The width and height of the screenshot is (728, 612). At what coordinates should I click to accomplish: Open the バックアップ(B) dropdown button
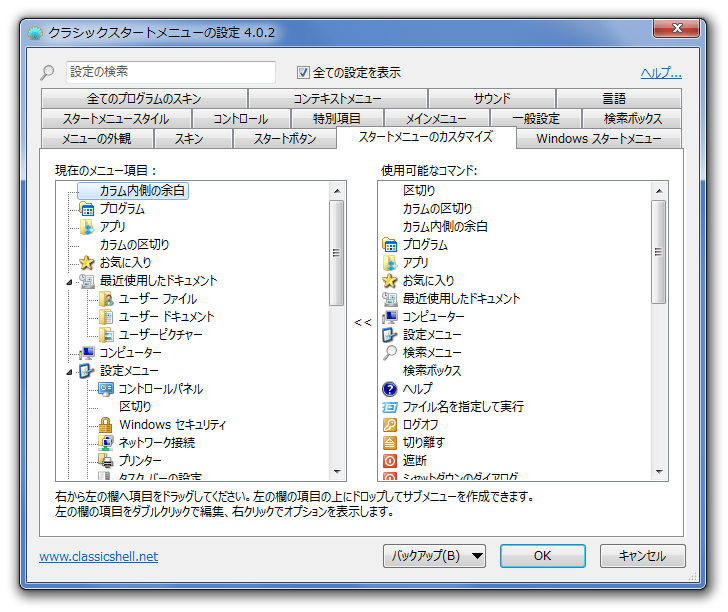[x=434, y=556]
